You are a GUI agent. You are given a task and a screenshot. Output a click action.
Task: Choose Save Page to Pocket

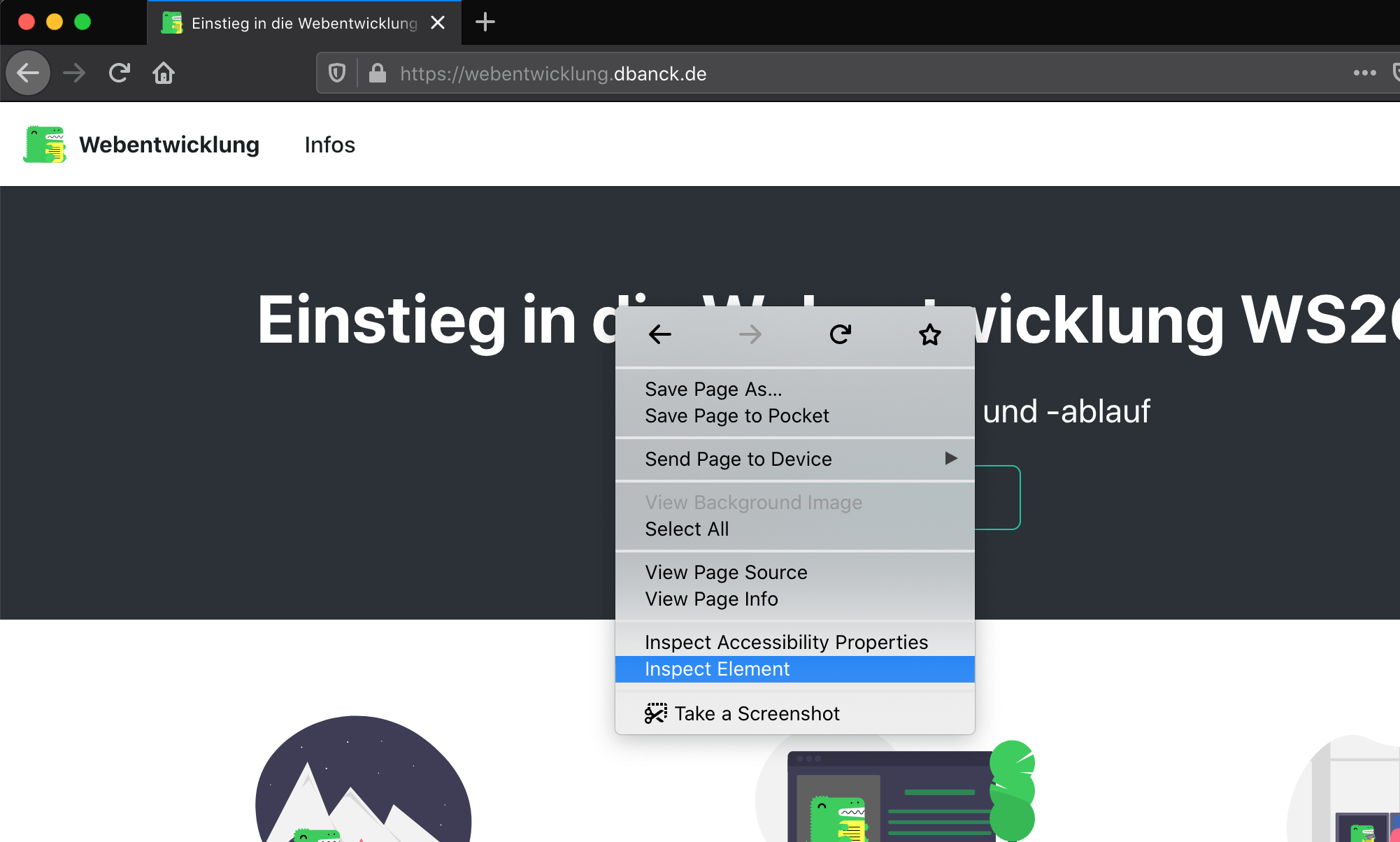(x=736, y=416)
